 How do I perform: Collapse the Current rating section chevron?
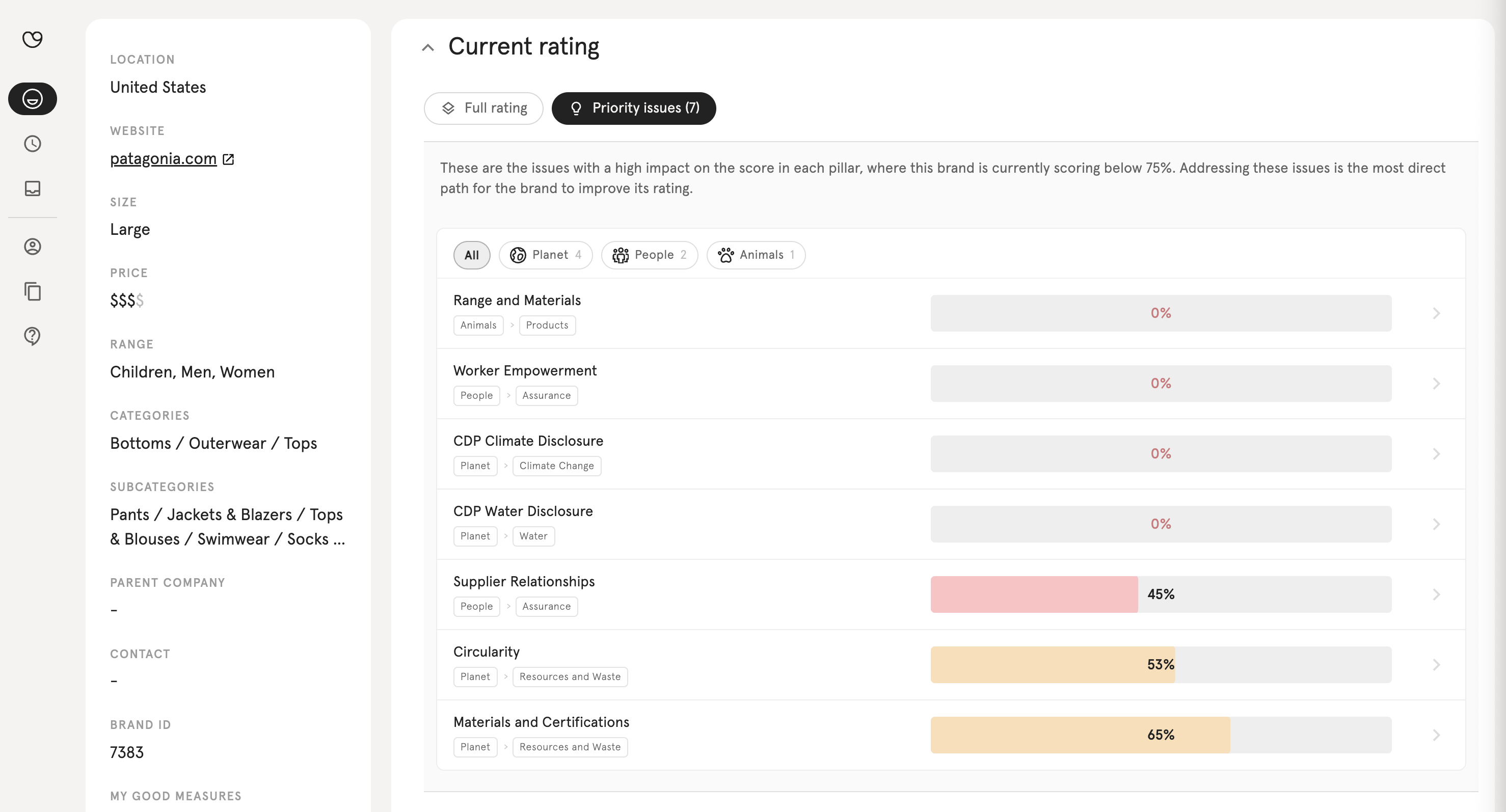pyautogui.click(x=428, y=47)
